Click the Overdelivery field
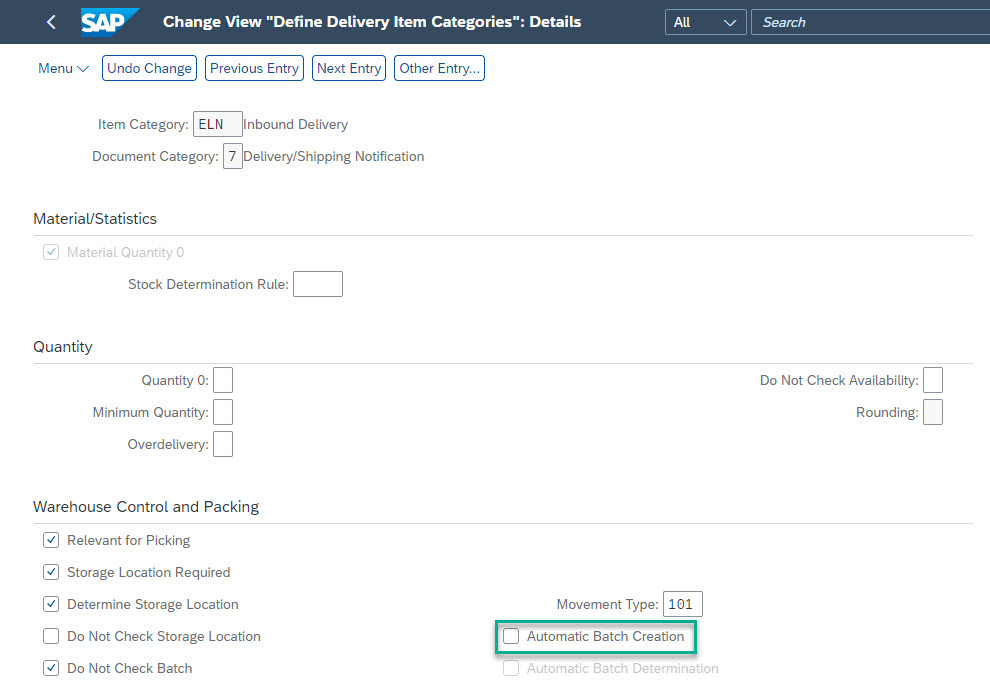This screenshot has width=990, height=694. click(x=223, y=444)
